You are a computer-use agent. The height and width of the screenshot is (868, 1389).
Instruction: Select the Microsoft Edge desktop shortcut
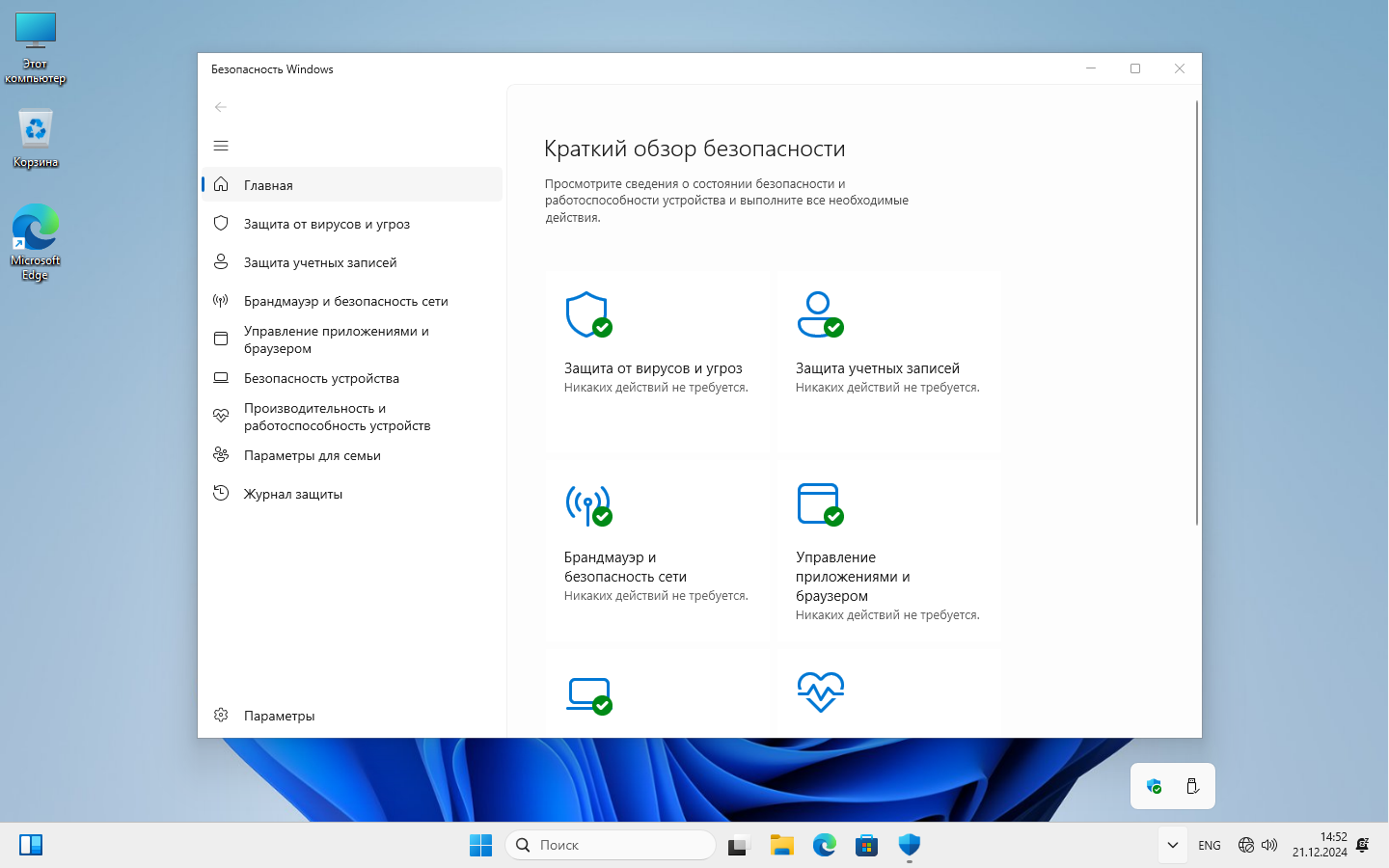[x=36, y=242]
